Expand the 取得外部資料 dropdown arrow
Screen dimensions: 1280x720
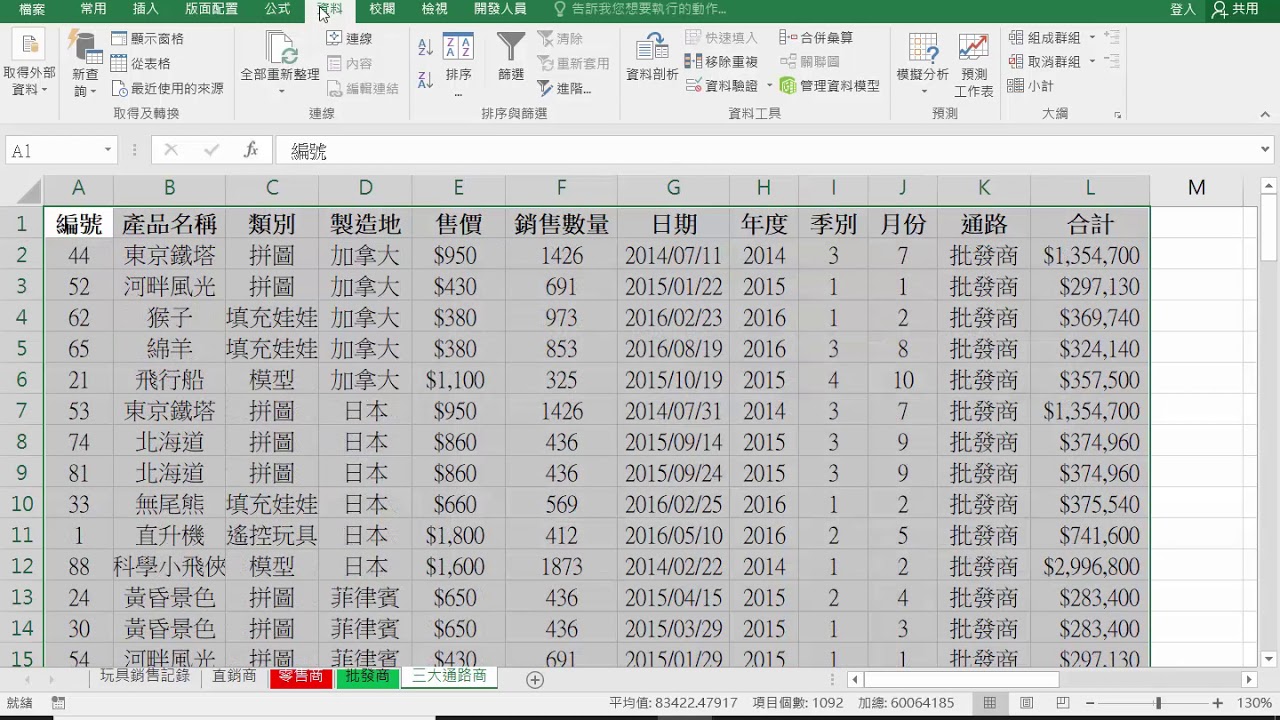(44, 90)
